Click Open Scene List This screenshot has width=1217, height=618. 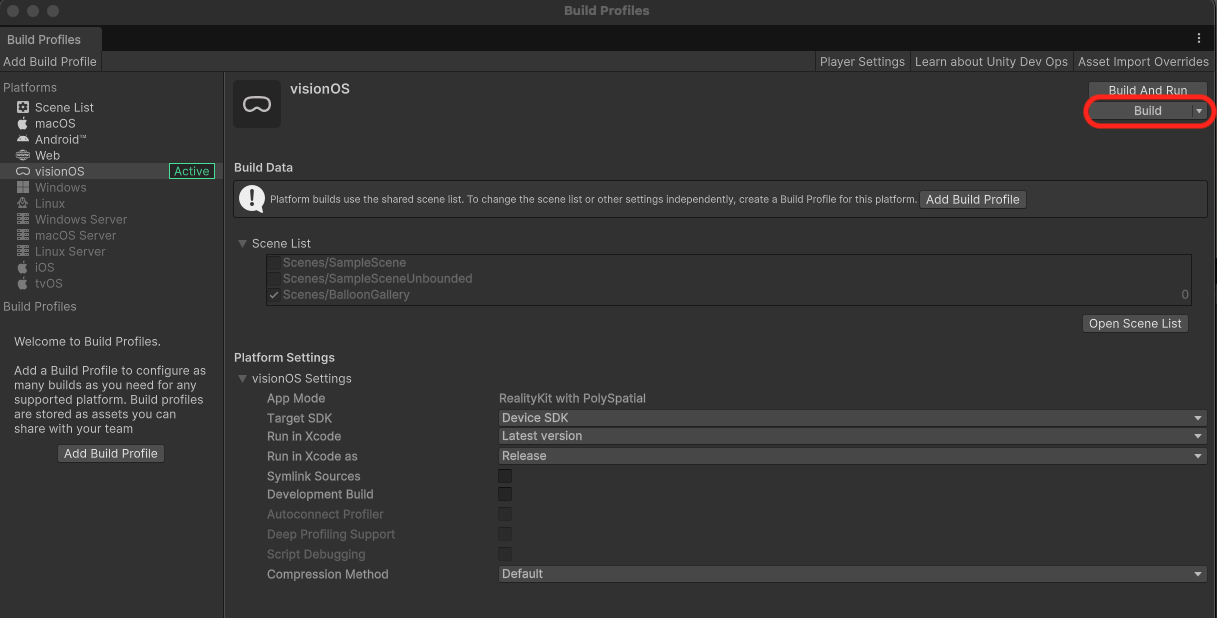[1135, 323]
